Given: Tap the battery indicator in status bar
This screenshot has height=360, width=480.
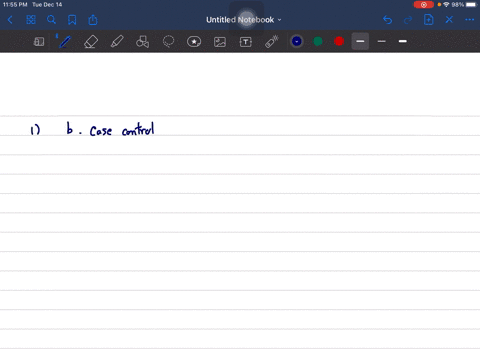Looking at the screenshot, I should (x=471, y=5).
